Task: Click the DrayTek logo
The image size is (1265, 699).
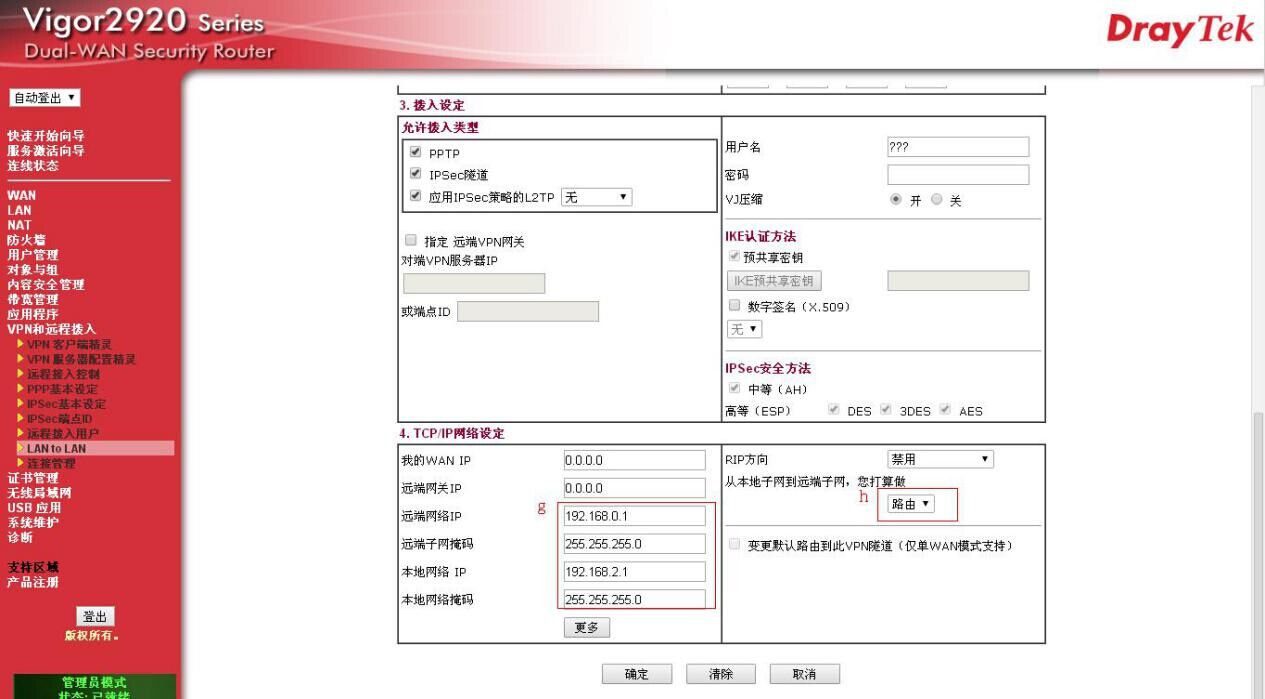Action: [x=1179, y=30]
